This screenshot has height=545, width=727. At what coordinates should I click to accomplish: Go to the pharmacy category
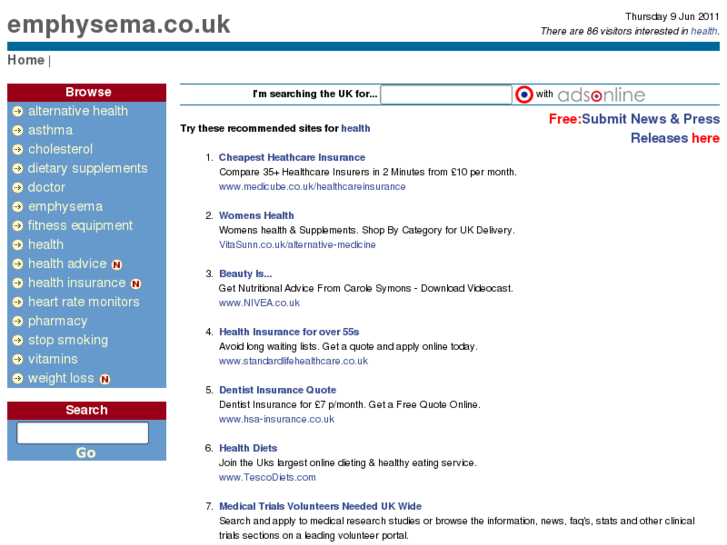click(57, 321)
